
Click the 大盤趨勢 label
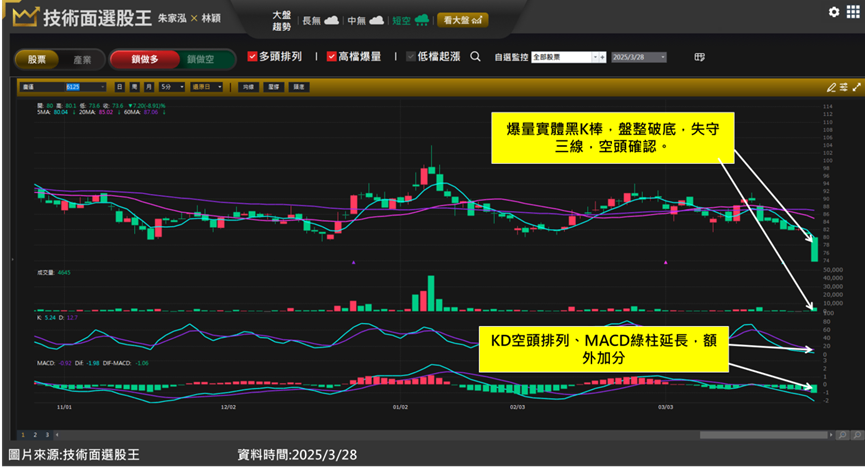tap(281, 20)
